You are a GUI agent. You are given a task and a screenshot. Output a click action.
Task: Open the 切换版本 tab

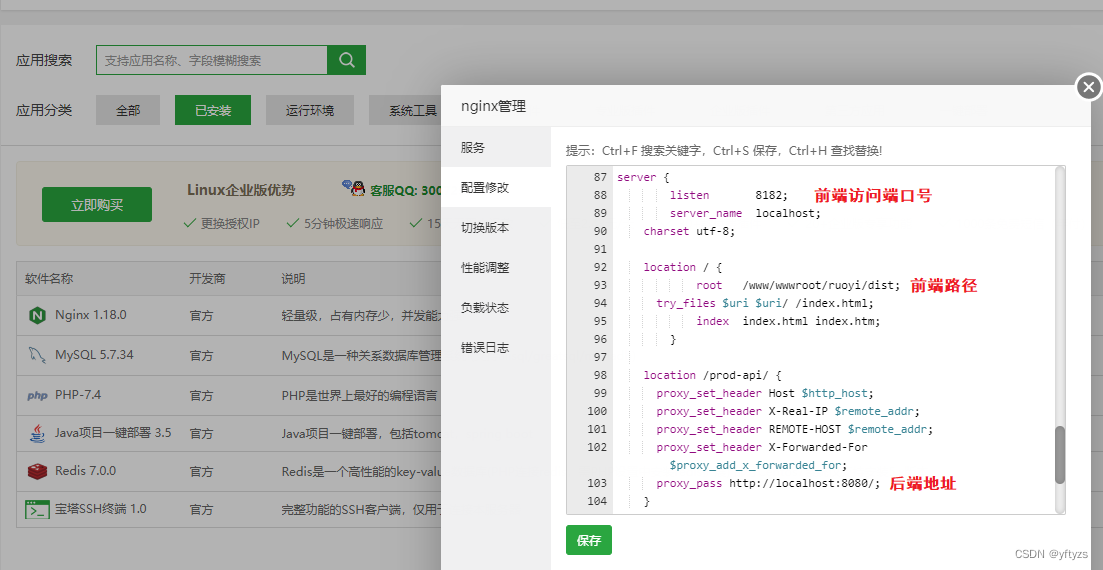click(x=496, y=228)
